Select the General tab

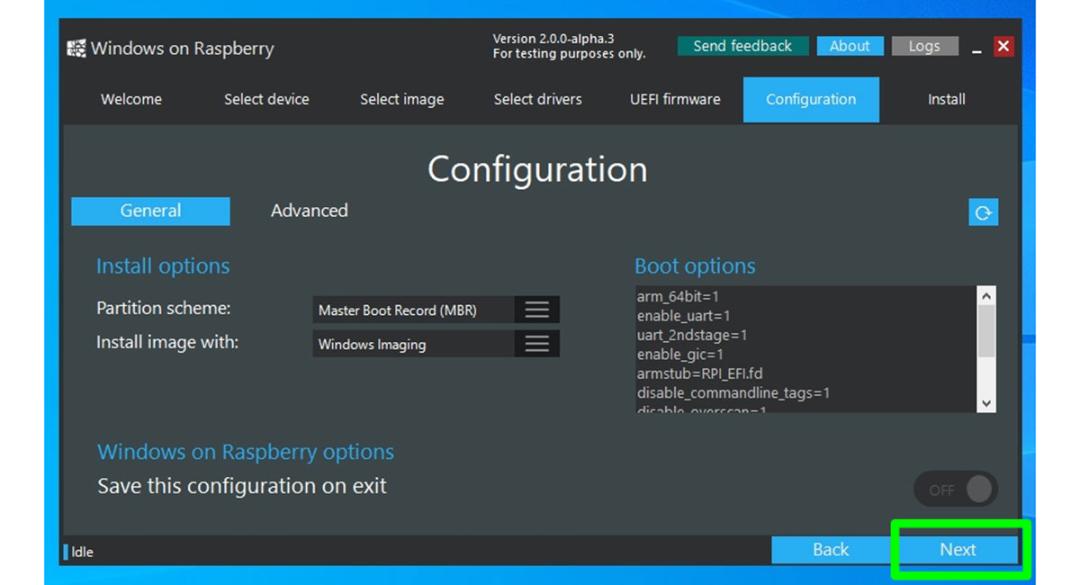tap(151, 211)
